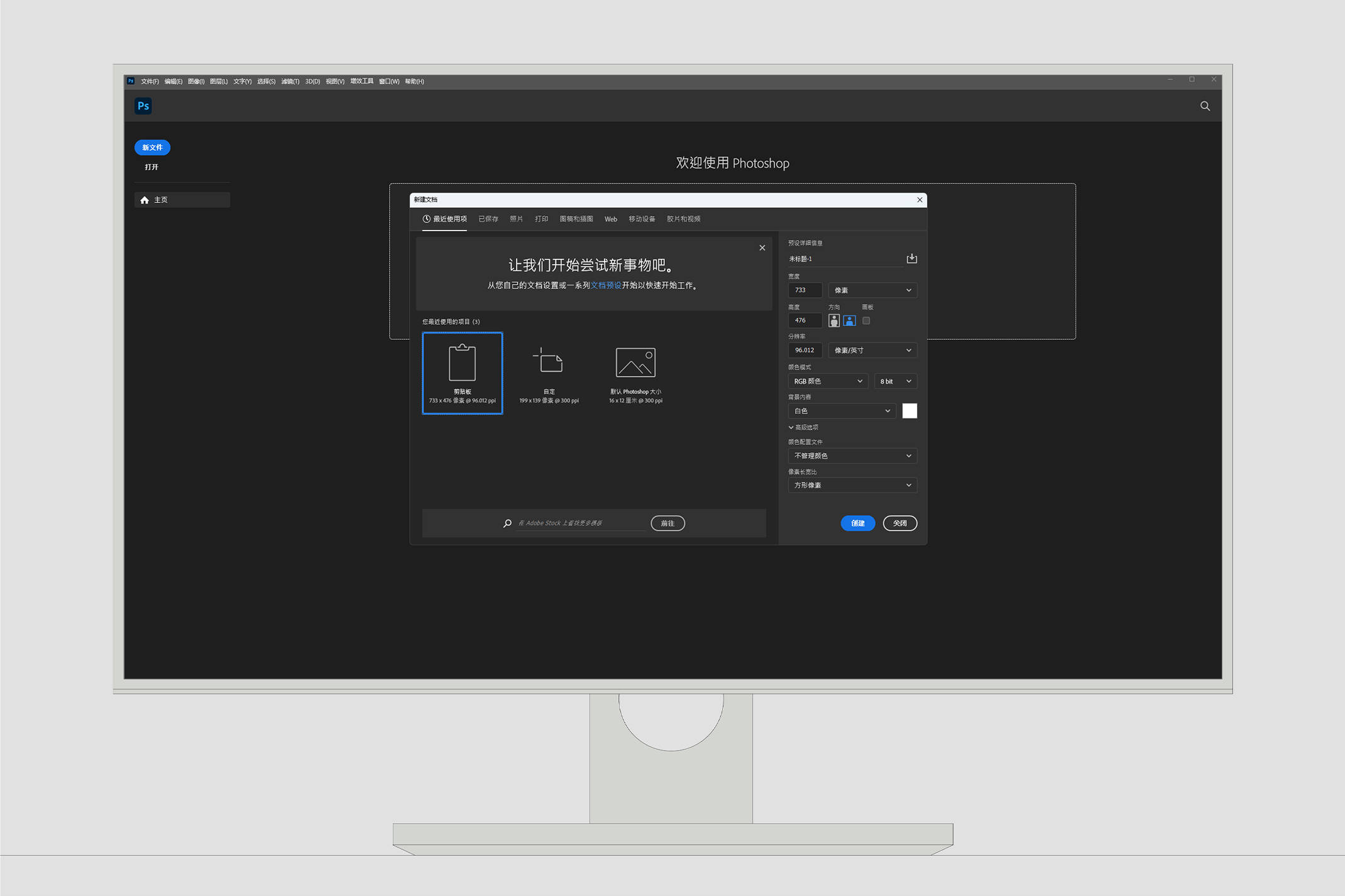Click the resolution field showing 96.012
Screen dimensions: 1345x896
804,350
